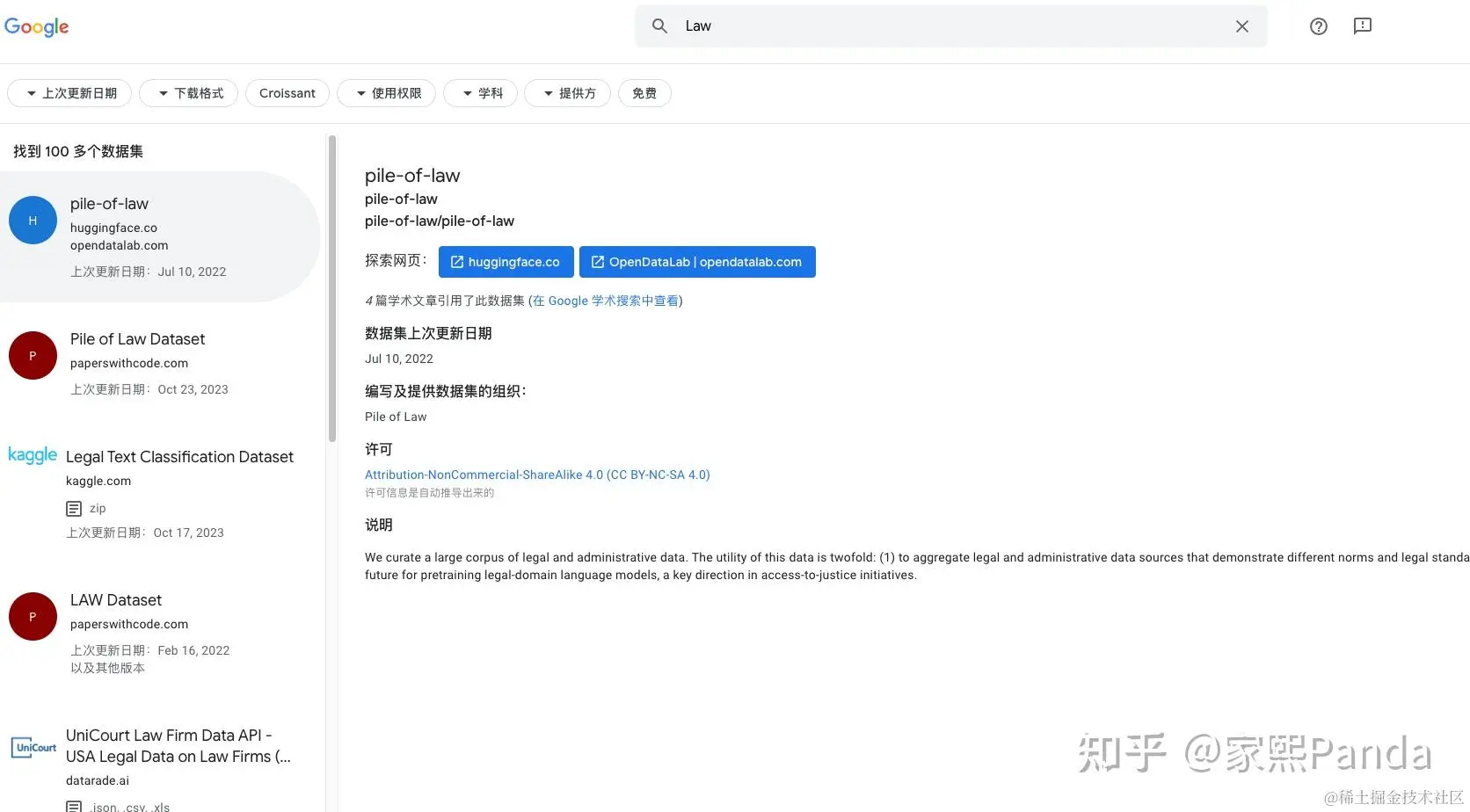Screen dimensions: 1470x812
Task: Click the Google logo
Action: pyautogui.click(x=36, y=26)
